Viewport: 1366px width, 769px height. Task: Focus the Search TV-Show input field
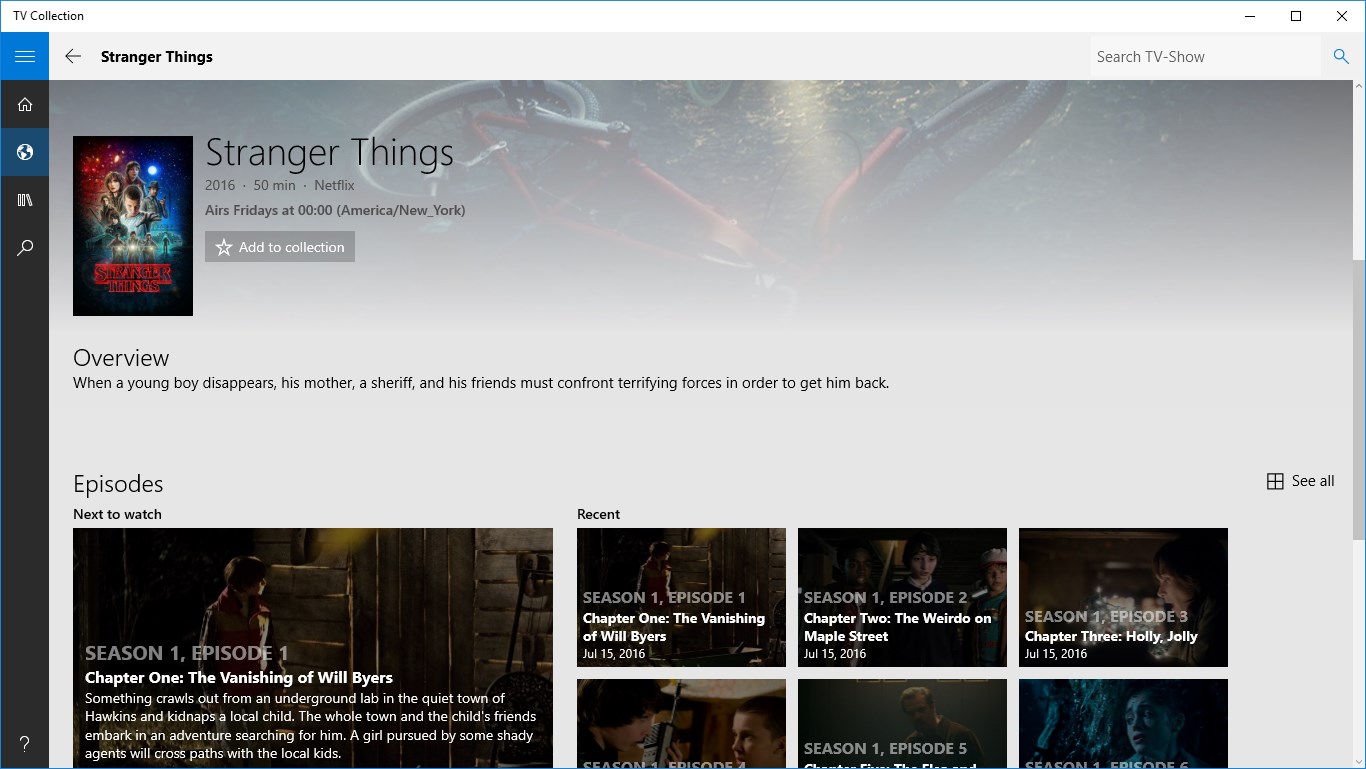(x=1206, y=57)
